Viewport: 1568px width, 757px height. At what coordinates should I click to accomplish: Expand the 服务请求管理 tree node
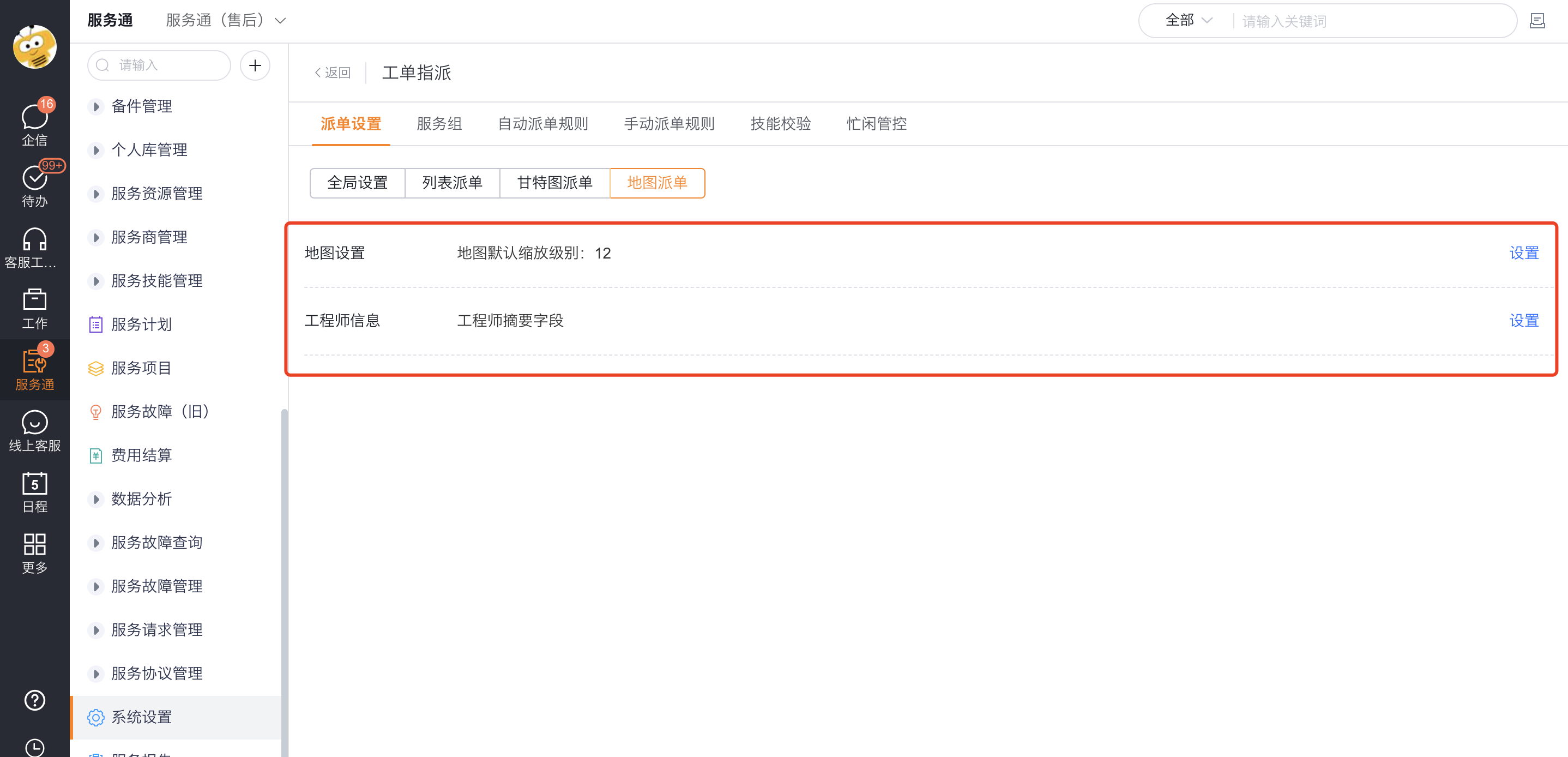(95, 630)
